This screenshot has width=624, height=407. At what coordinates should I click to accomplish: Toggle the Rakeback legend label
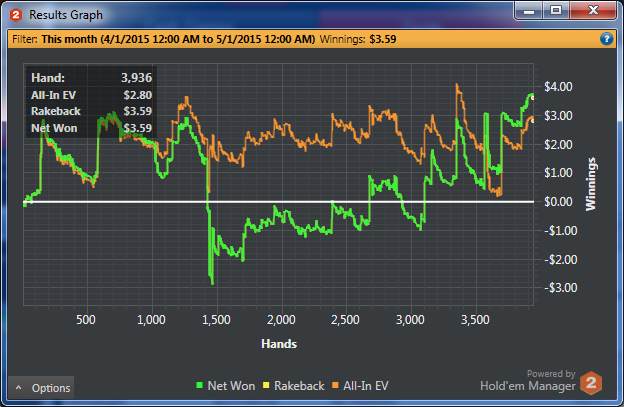pyautogui.click(x=299, y=386)
